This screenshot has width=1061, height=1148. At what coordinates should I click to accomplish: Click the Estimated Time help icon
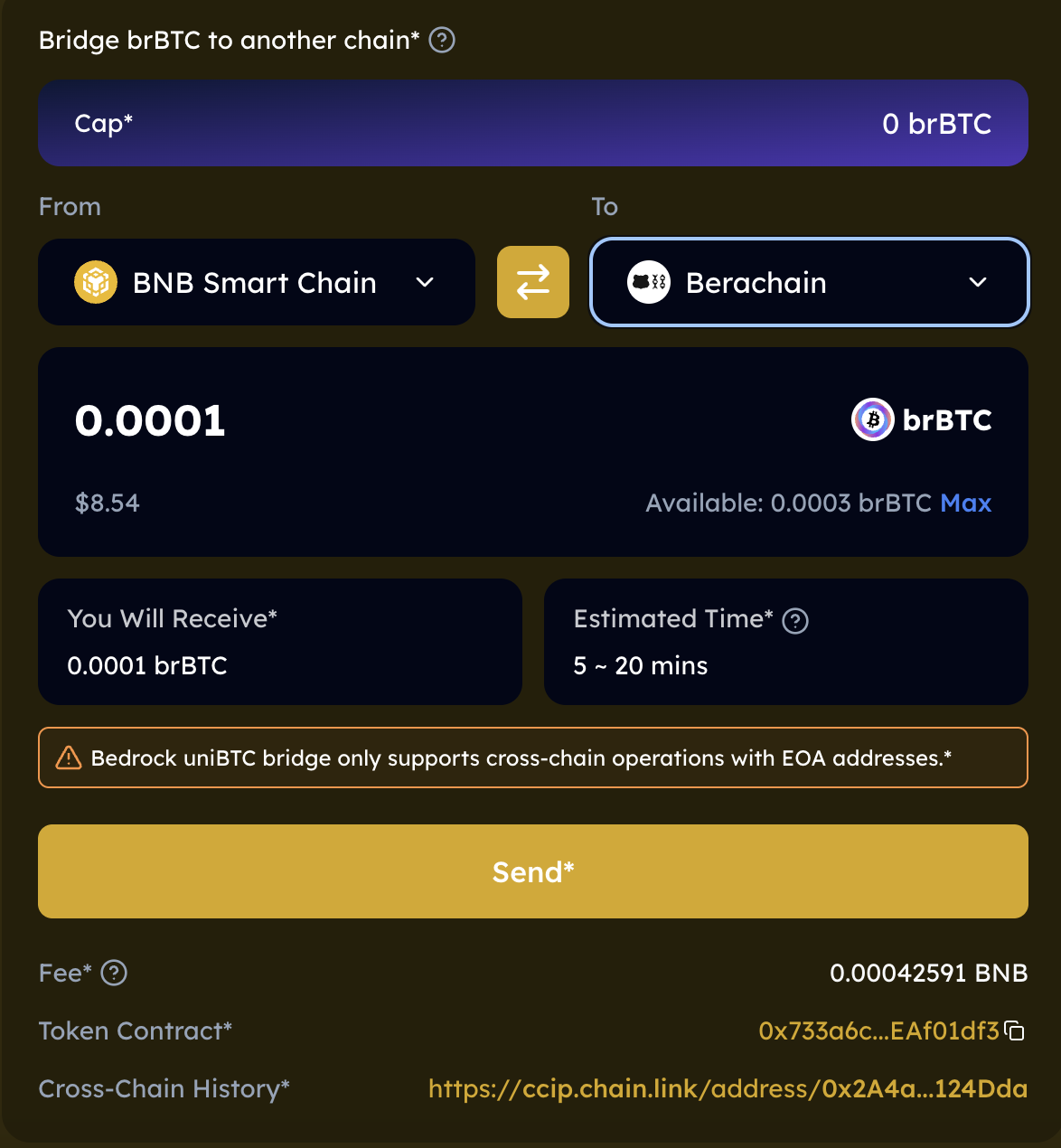point(795,621)
